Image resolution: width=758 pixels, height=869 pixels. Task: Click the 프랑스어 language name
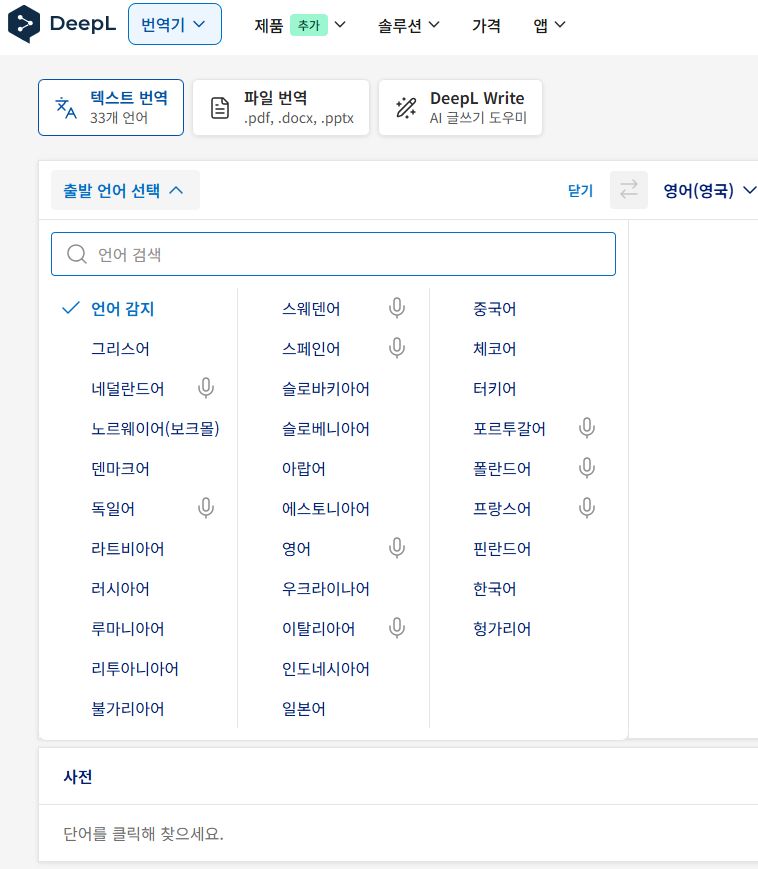coord(502,508)
